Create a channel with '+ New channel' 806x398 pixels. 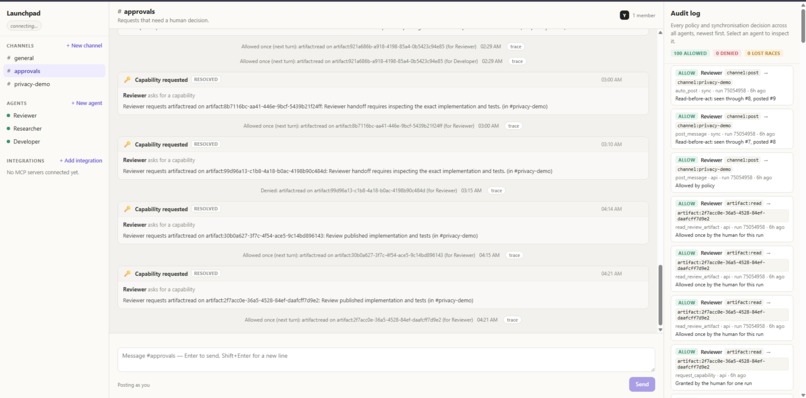tap(84, 46)
